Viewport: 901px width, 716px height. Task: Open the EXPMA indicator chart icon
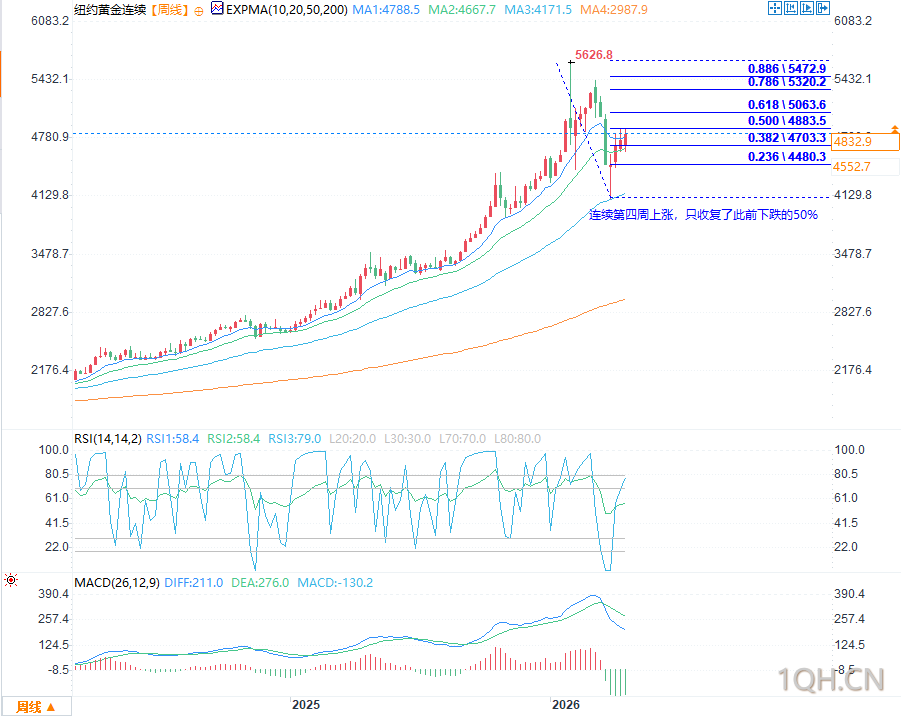217,9
